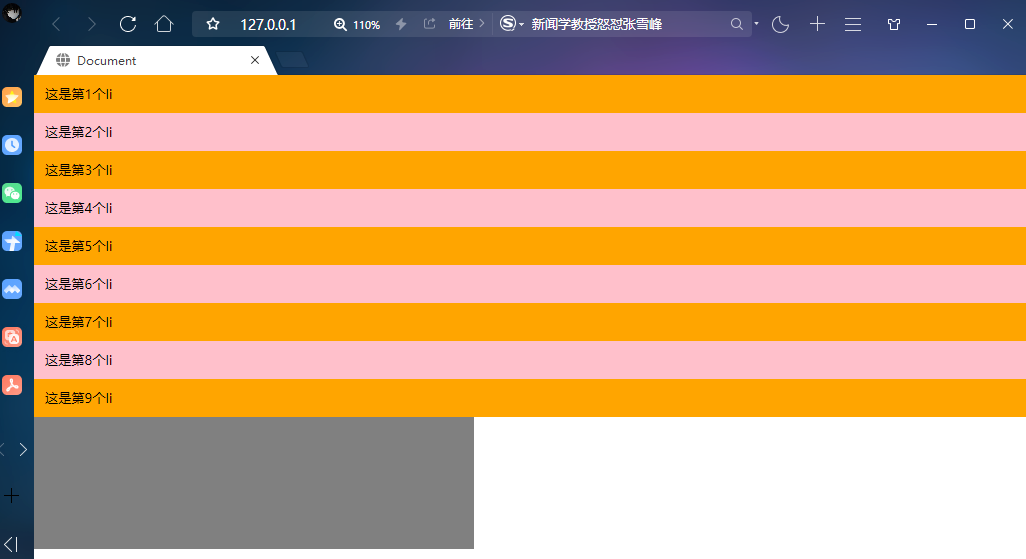The height and width of the screenshot is (559, 1026).
Task: Close the Document tab
Action: coord(255,60)
